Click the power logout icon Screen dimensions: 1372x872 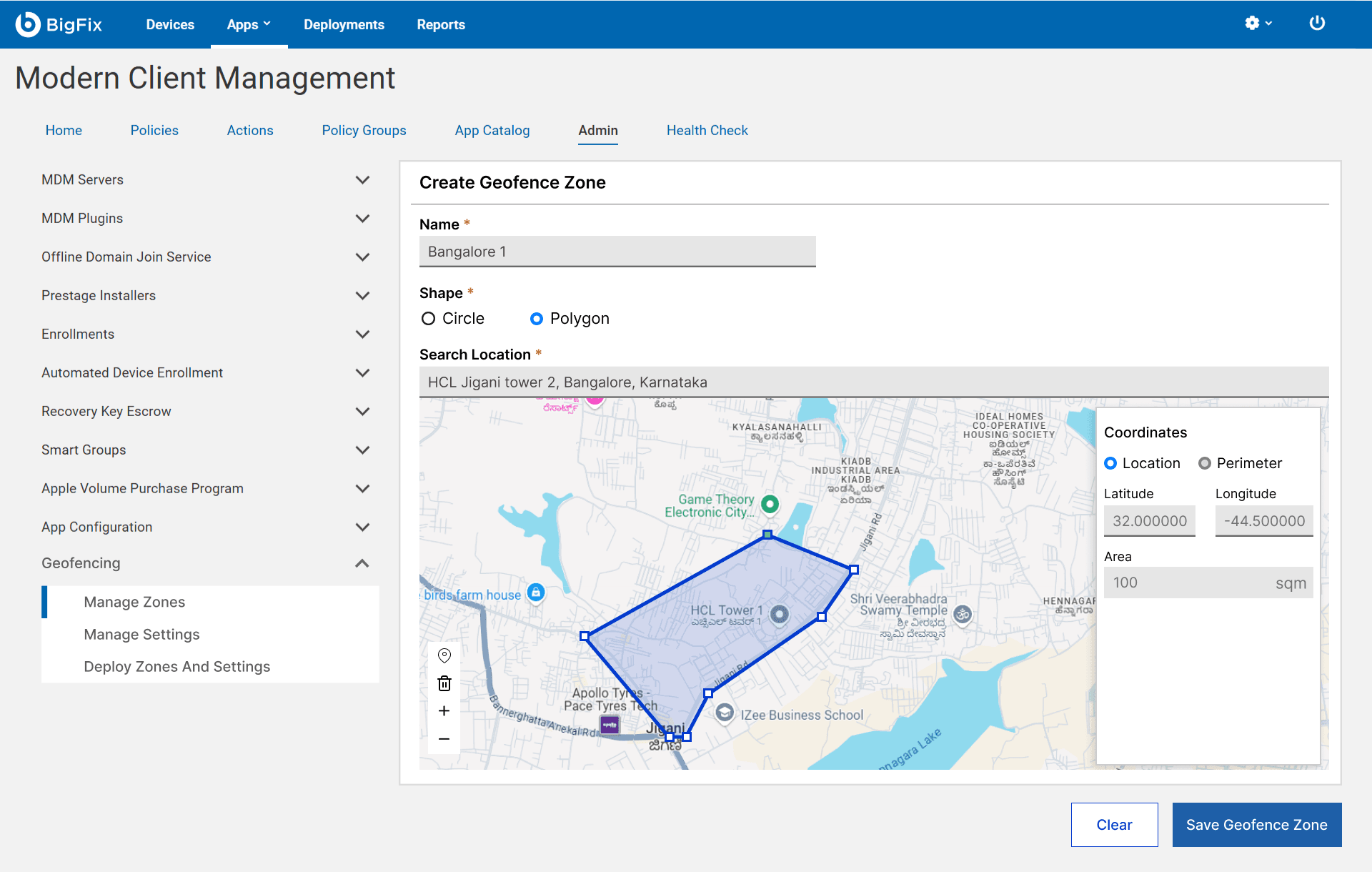pos(1317,24)
